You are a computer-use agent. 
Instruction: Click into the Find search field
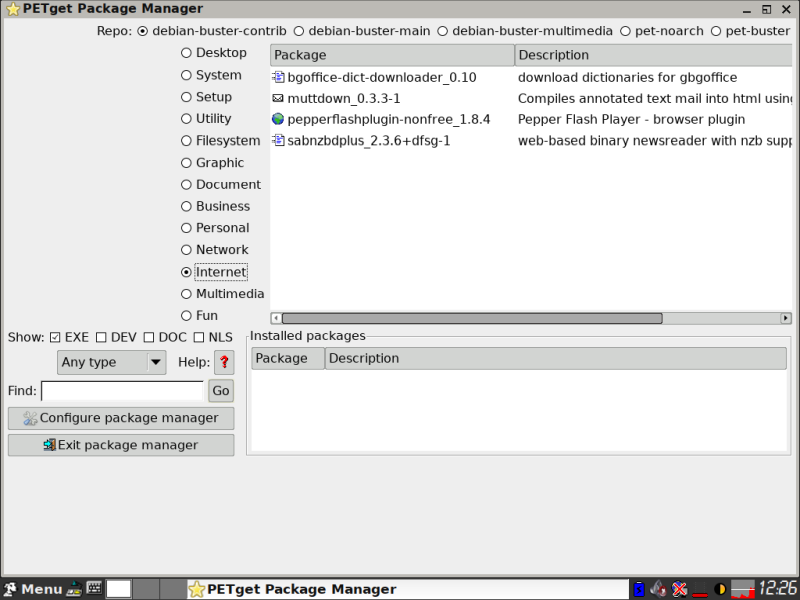[x=122, y=391]
